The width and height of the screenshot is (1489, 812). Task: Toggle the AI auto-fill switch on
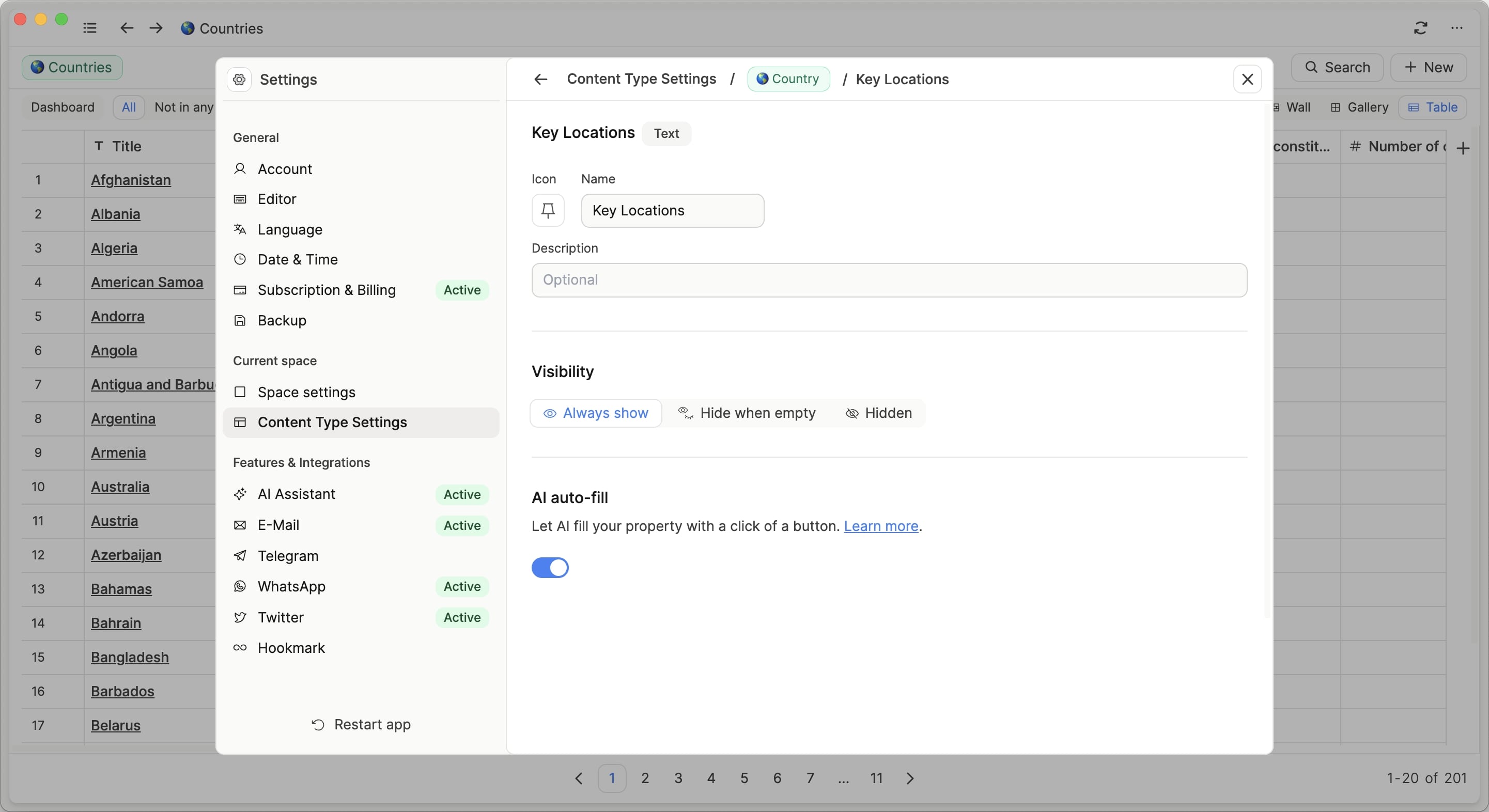[550, 568]
